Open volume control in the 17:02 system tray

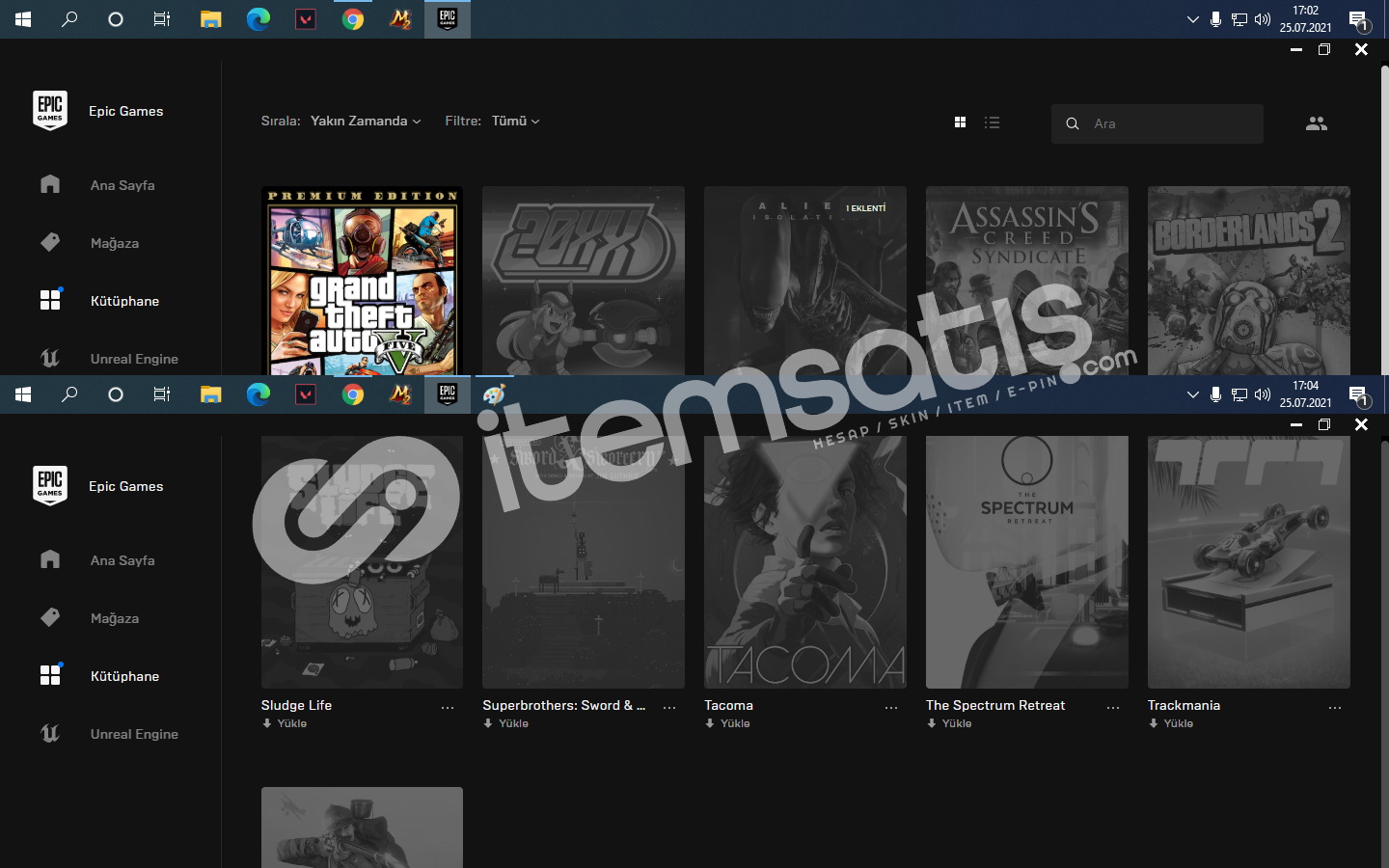(x=1263, y=19)
